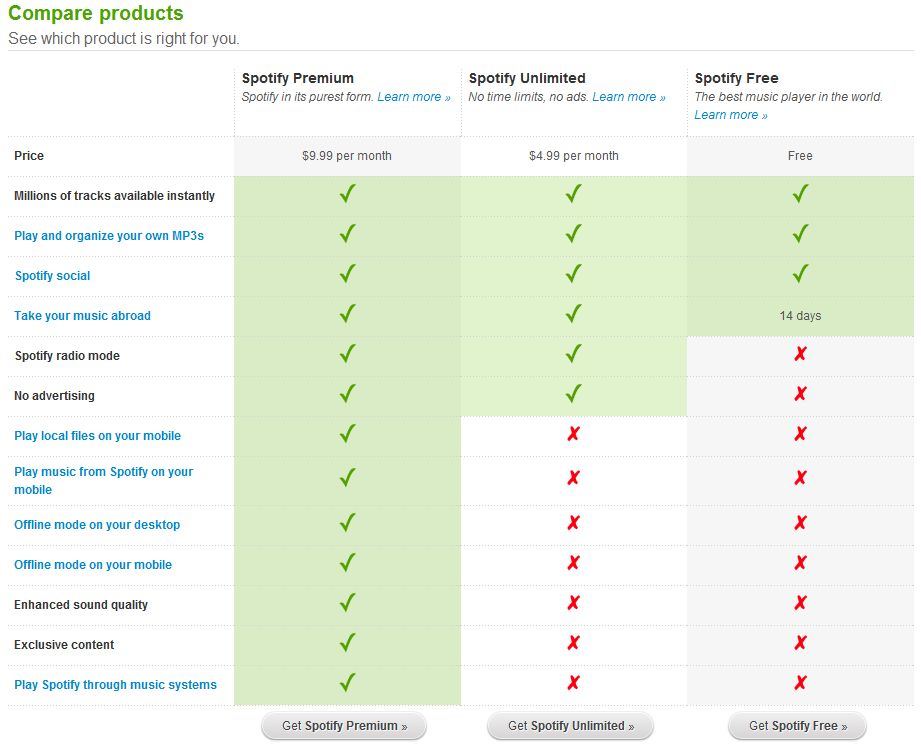The image size is (921, 746).
Task: Click Free red X for Play local files on mobile
Action: click(800, 434)
